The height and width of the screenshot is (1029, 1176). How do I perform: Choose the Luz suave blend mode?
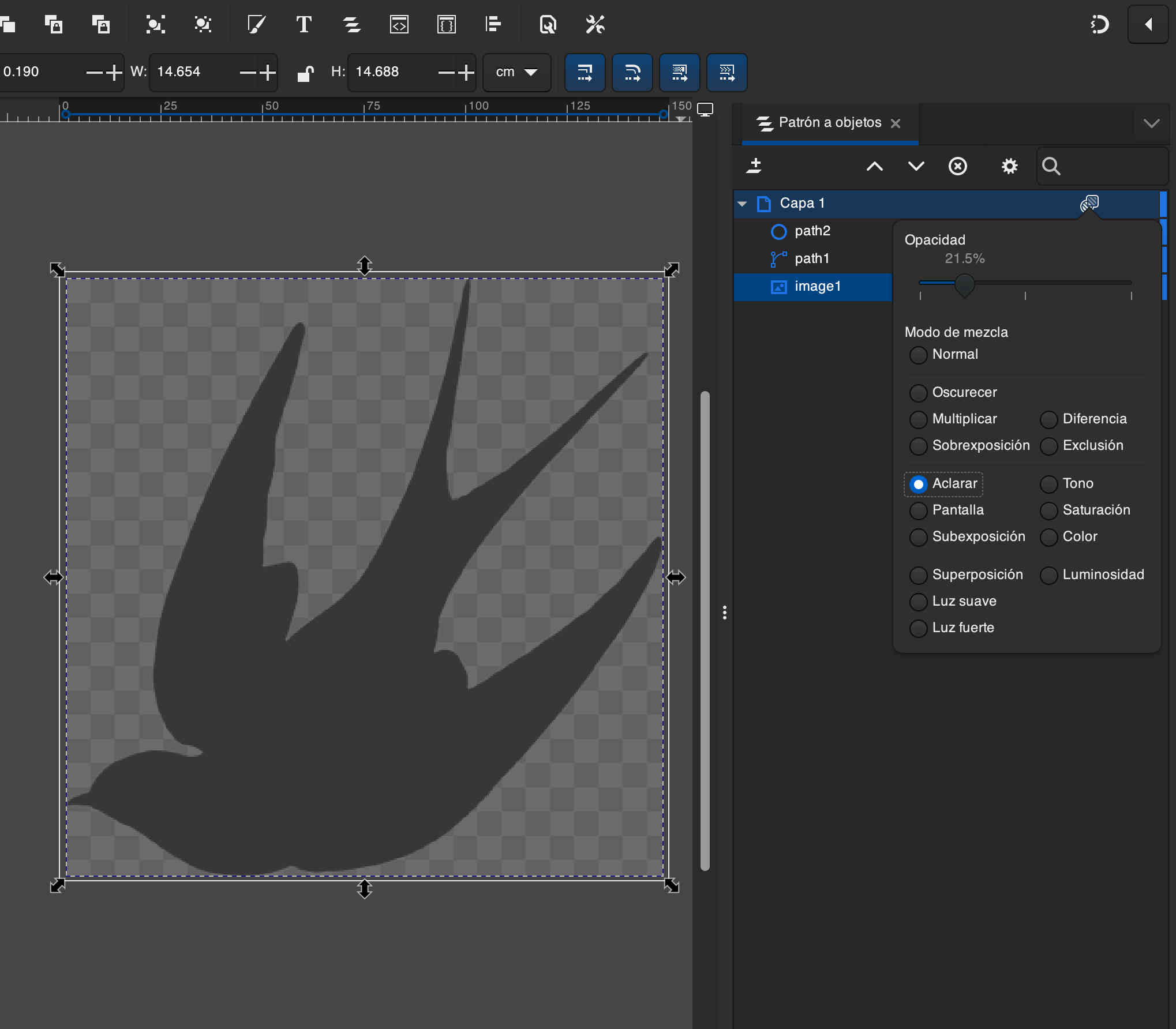(953, 602)
